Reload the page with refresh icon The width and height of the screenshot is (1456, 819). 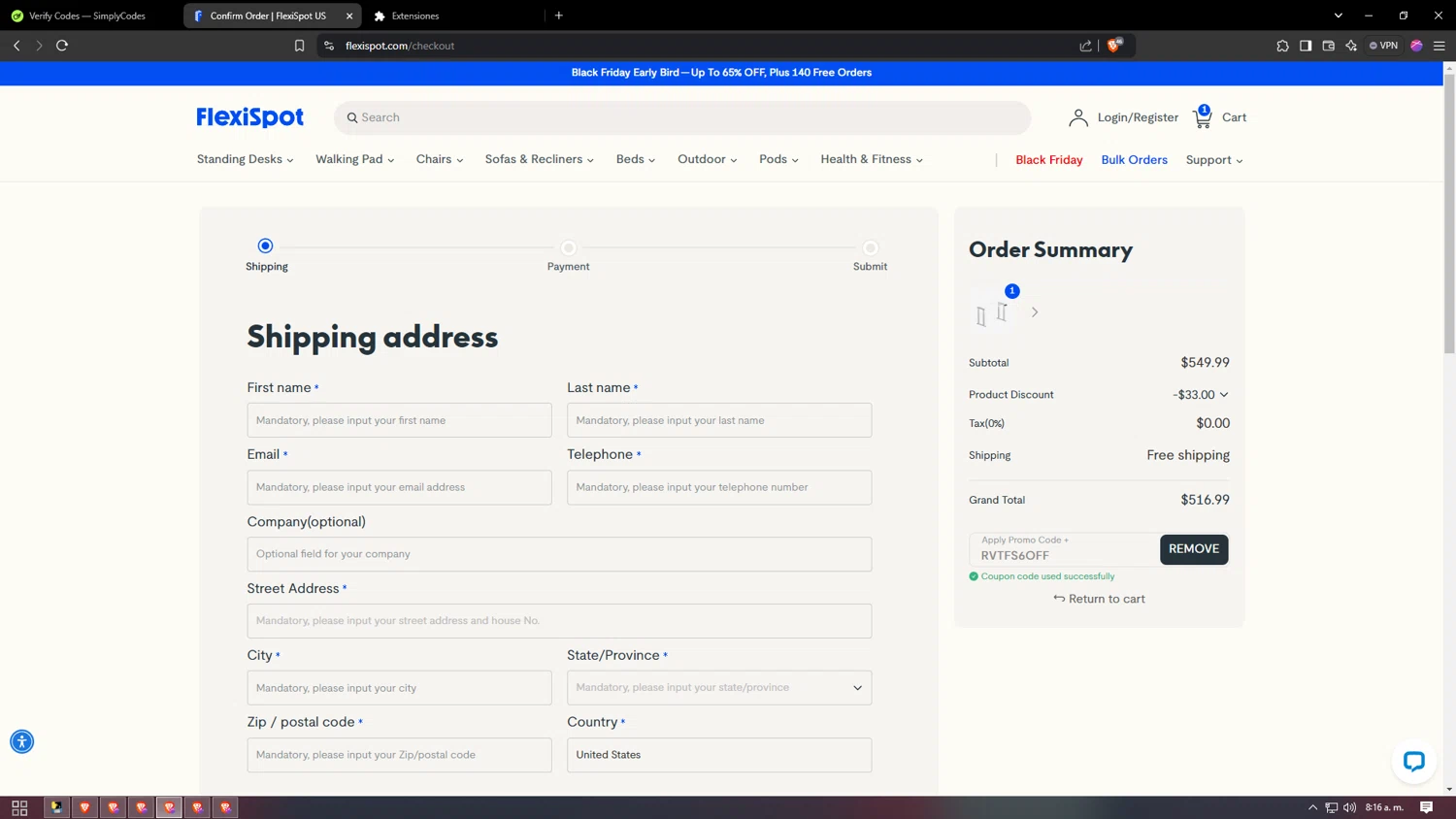[62, 46]
